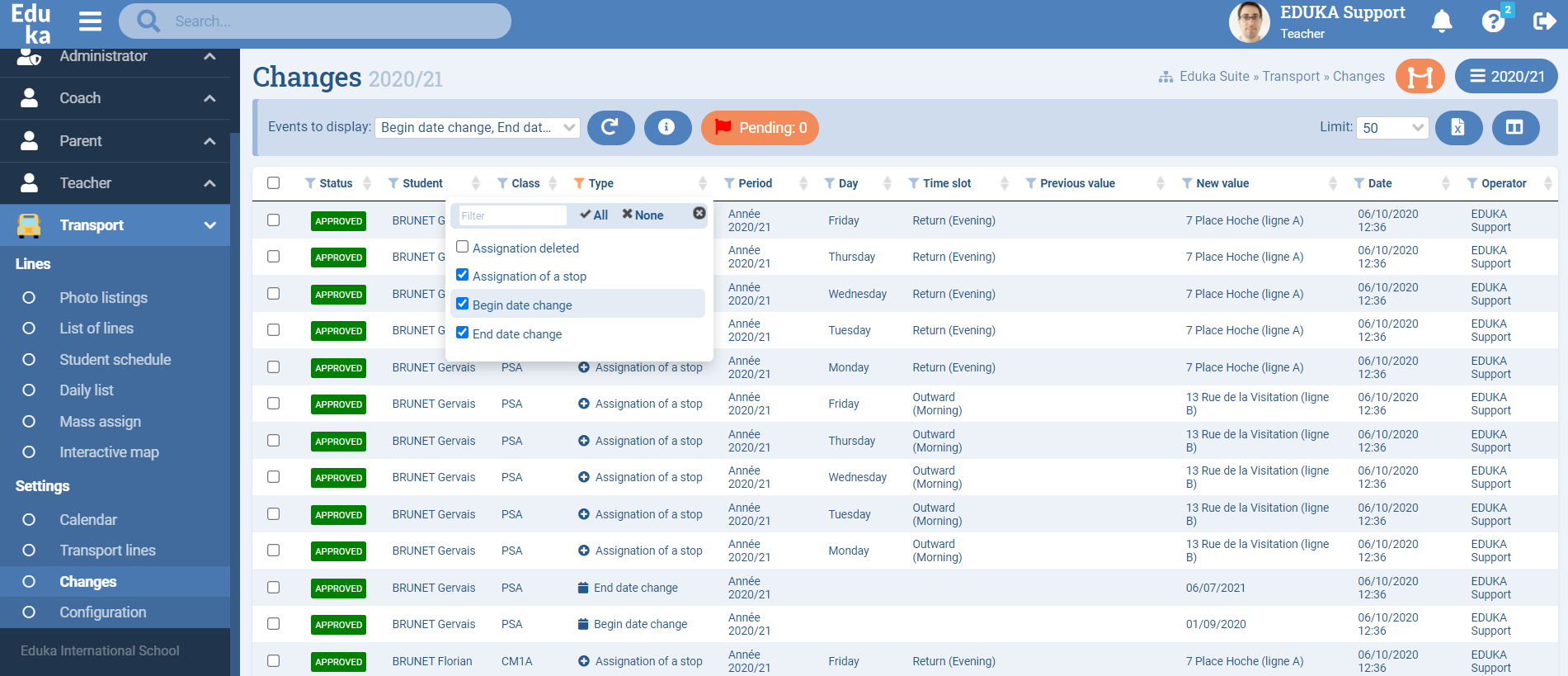Image resolution: width=1568 pixels, height=676 pixels.
Task: Click the info circle button
Action: click(667, 127)
